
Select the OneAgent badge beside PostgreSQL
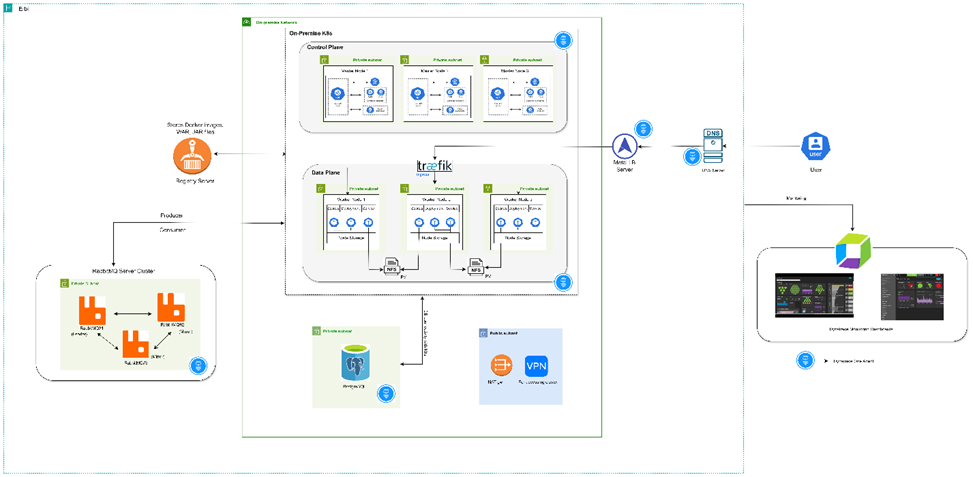[385, 393]
